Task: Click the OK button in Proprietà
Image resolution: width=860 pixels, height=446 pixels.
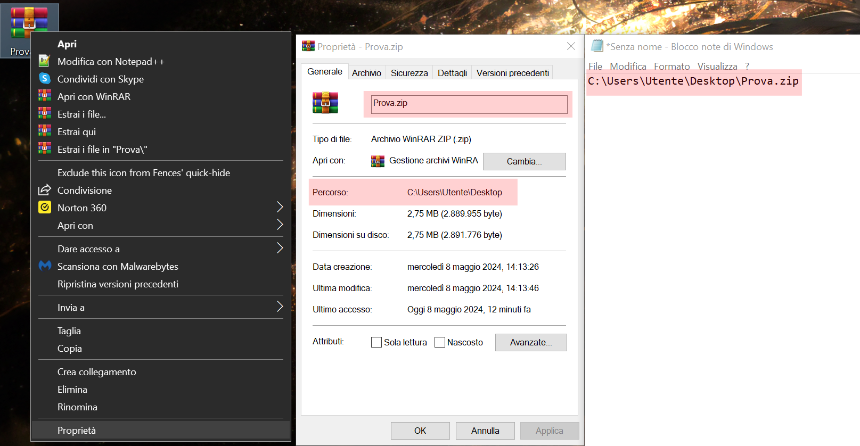Action: (x=420, y=431)
